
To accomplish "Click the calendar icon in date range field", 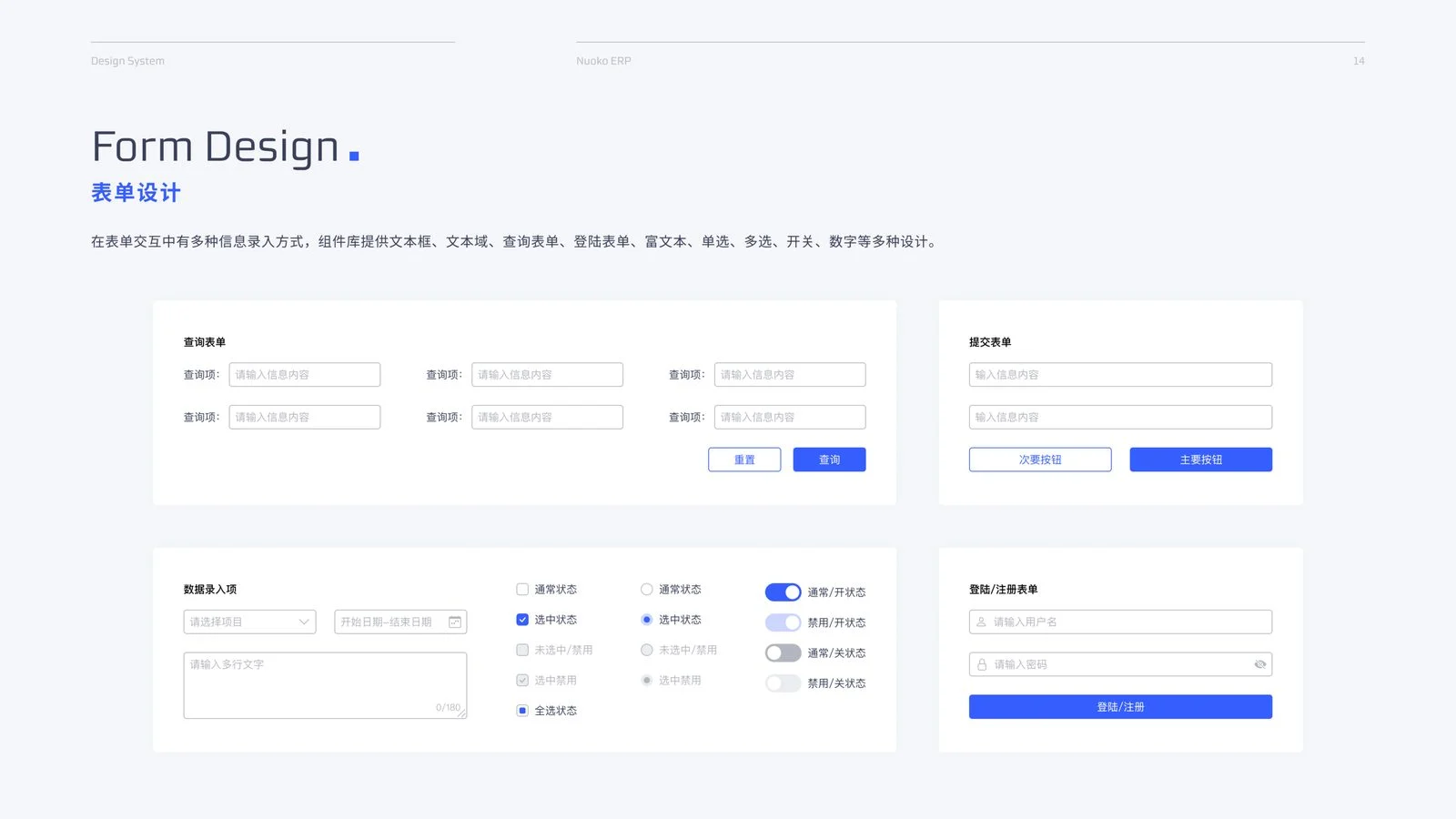I will (x=455, y=622).
